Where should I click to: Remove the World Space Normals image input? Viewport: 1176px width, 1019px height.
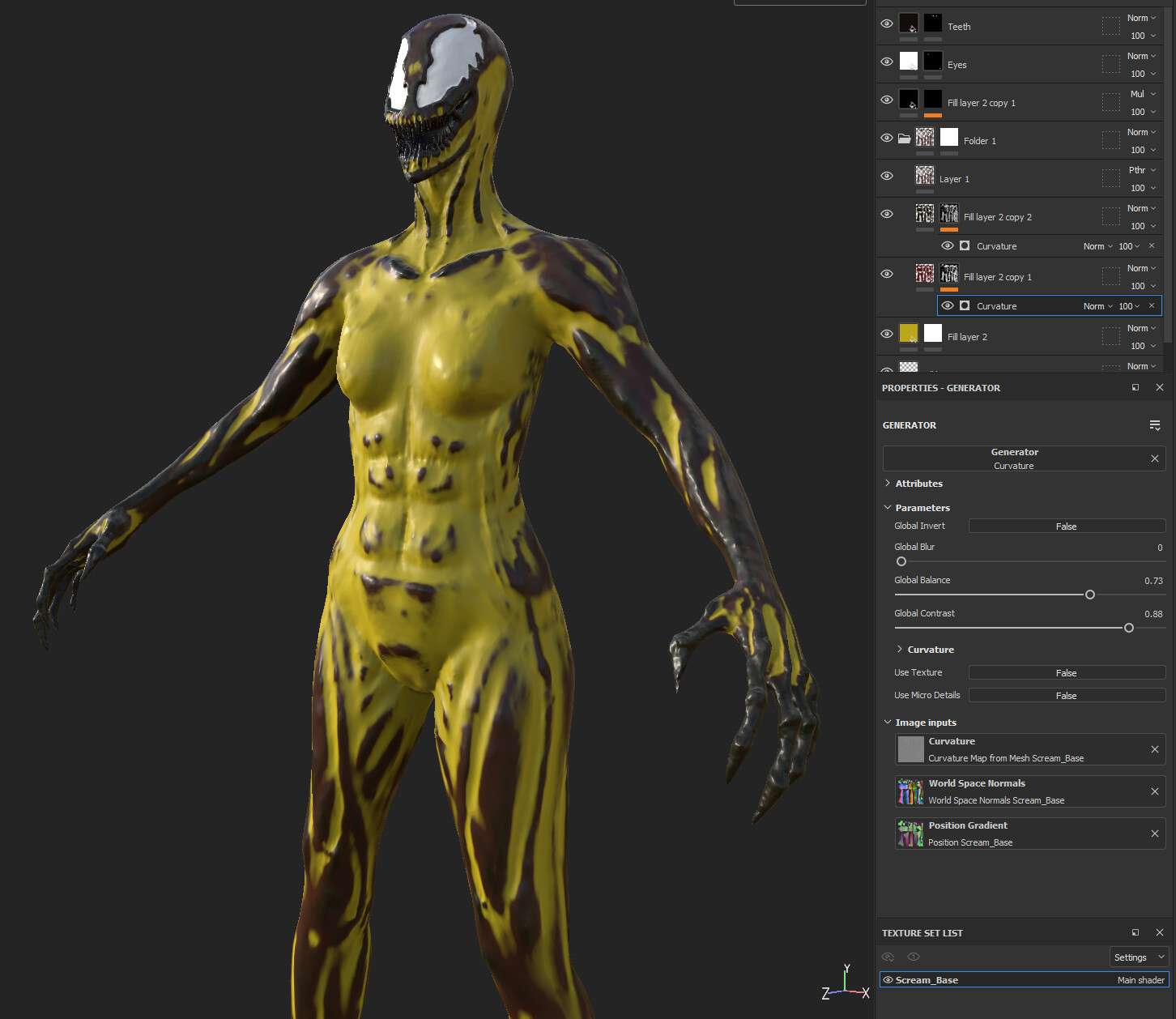click(x=1154, y=791)
